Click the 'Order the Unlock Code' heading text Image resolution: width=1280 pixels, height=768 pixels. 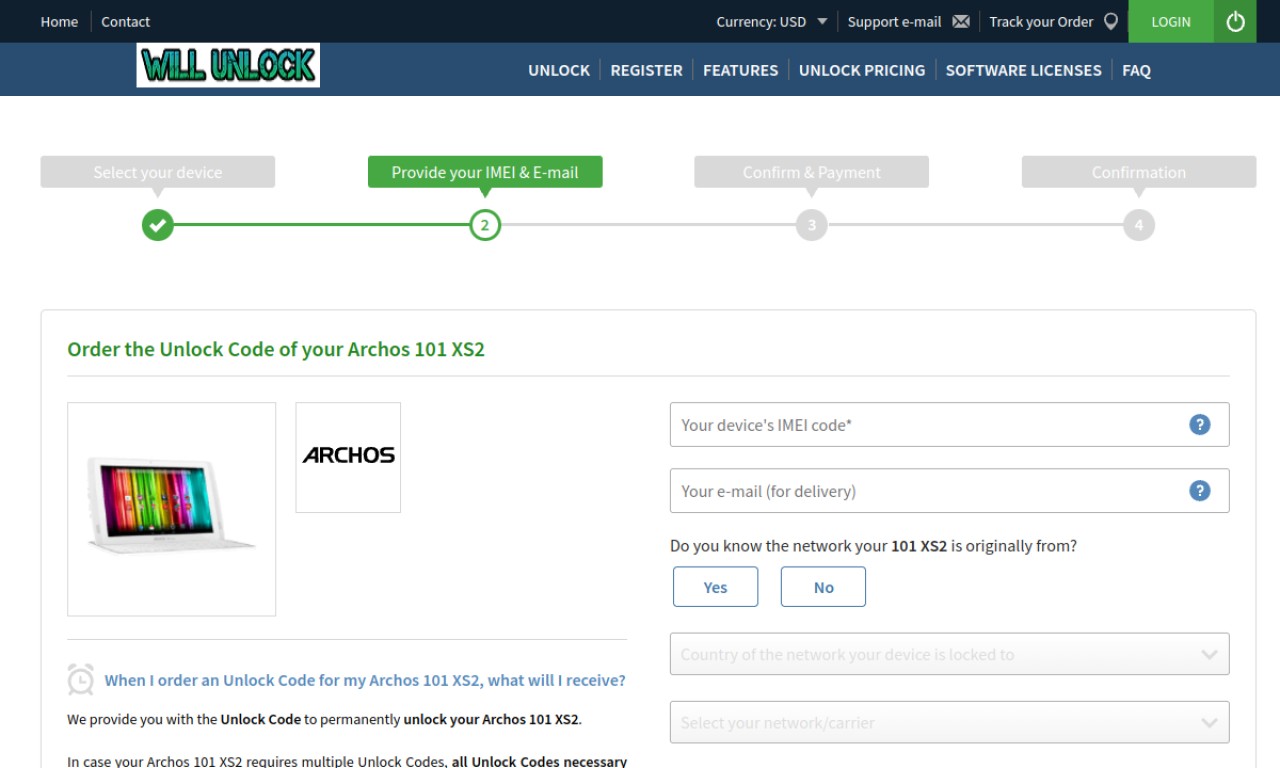[x=276, y=349]
